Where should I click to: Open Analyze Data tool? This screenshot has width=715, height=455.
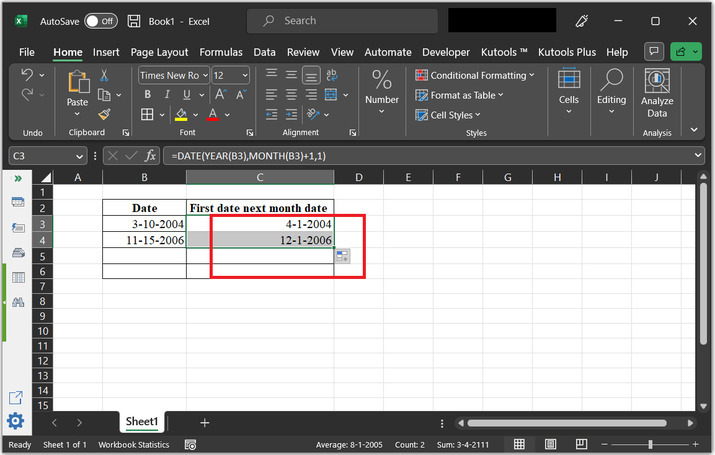656,94
